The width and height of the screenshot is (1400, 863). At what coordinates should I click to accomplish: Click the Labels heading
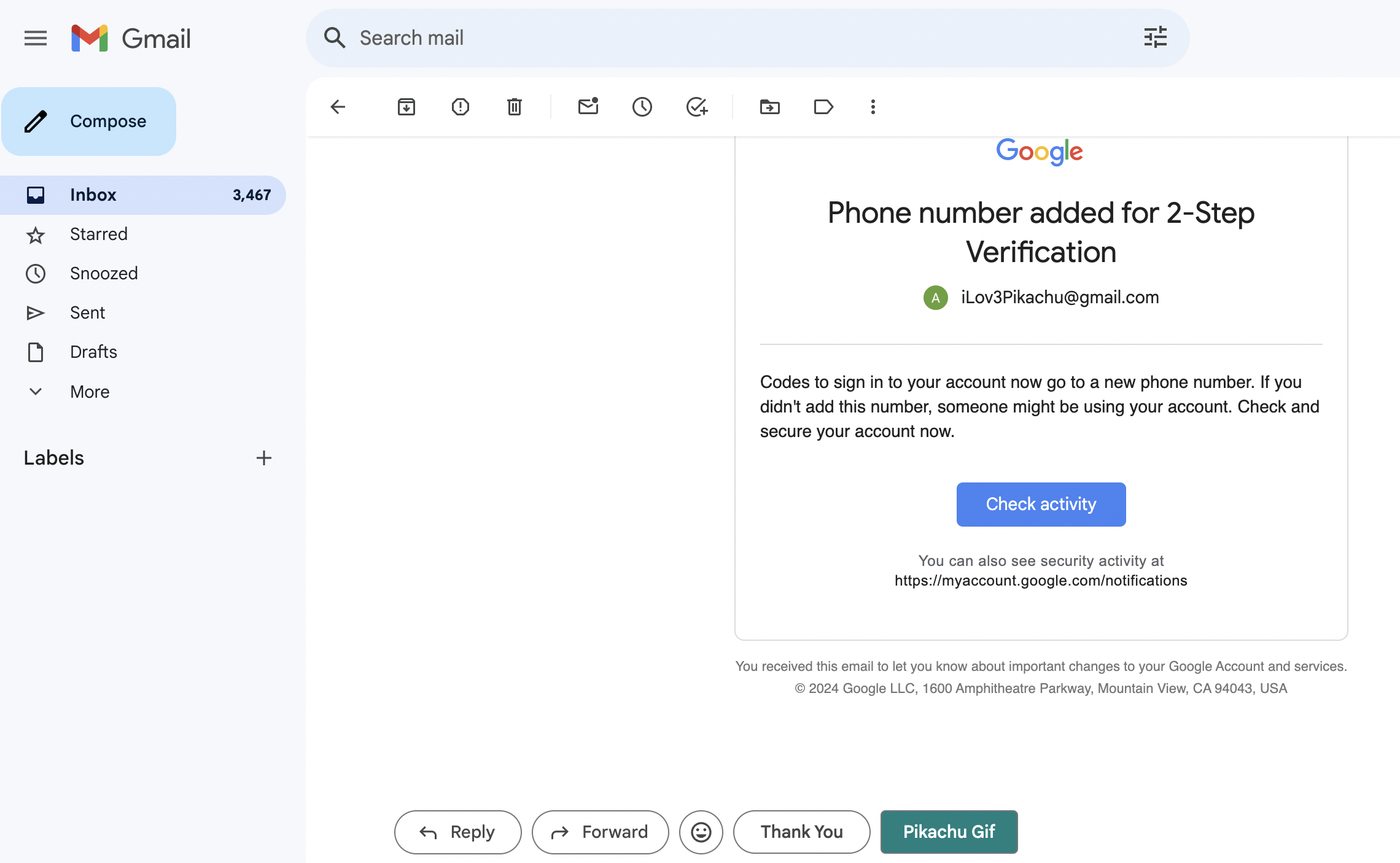pyautogui.click(x=53, y=458)
